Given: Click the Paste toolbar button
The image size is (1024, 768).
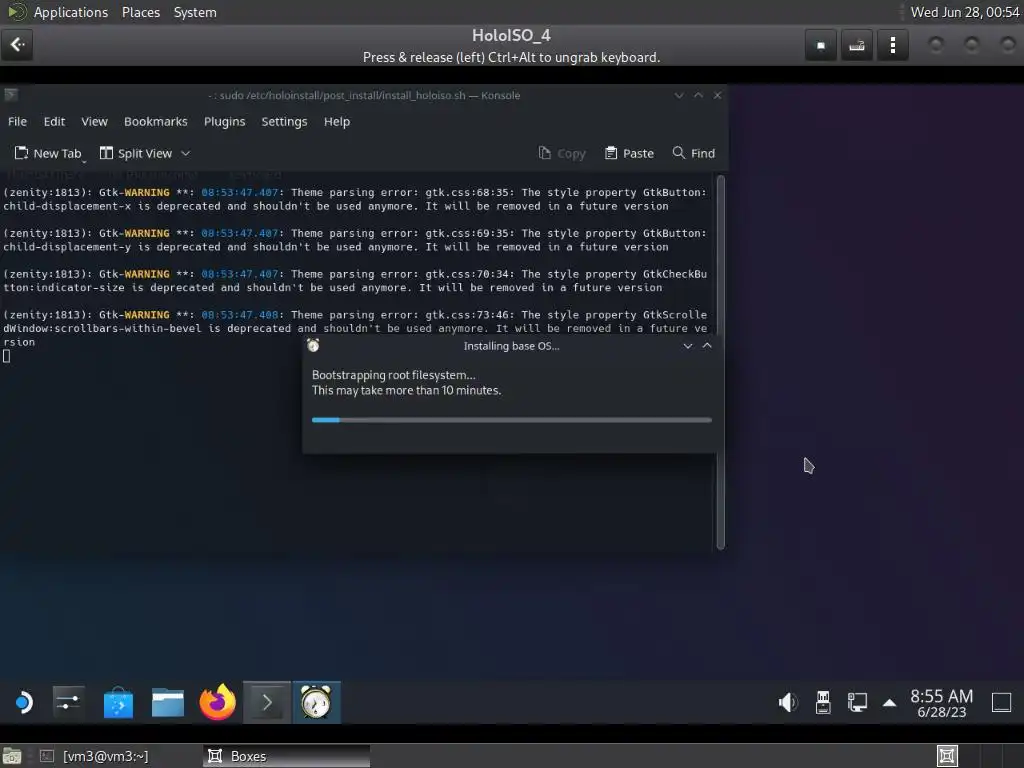Looking at the screenshot, I should tap(629, 153).
